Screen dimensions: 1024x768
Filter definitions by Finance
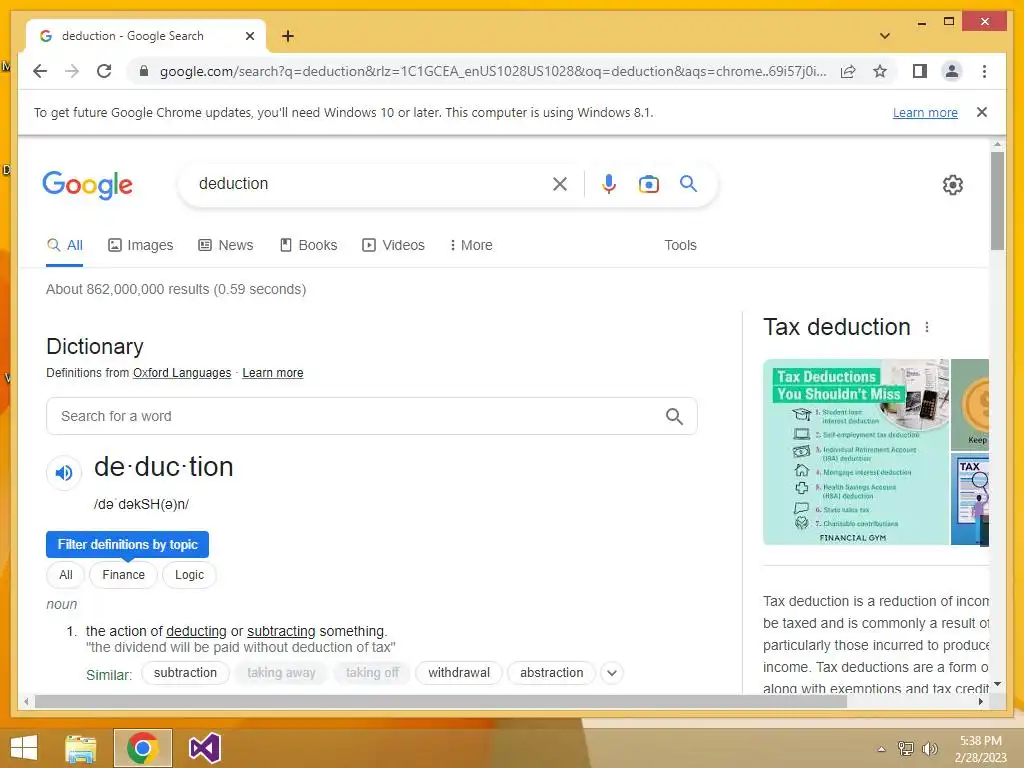click(x=123, y=575)
